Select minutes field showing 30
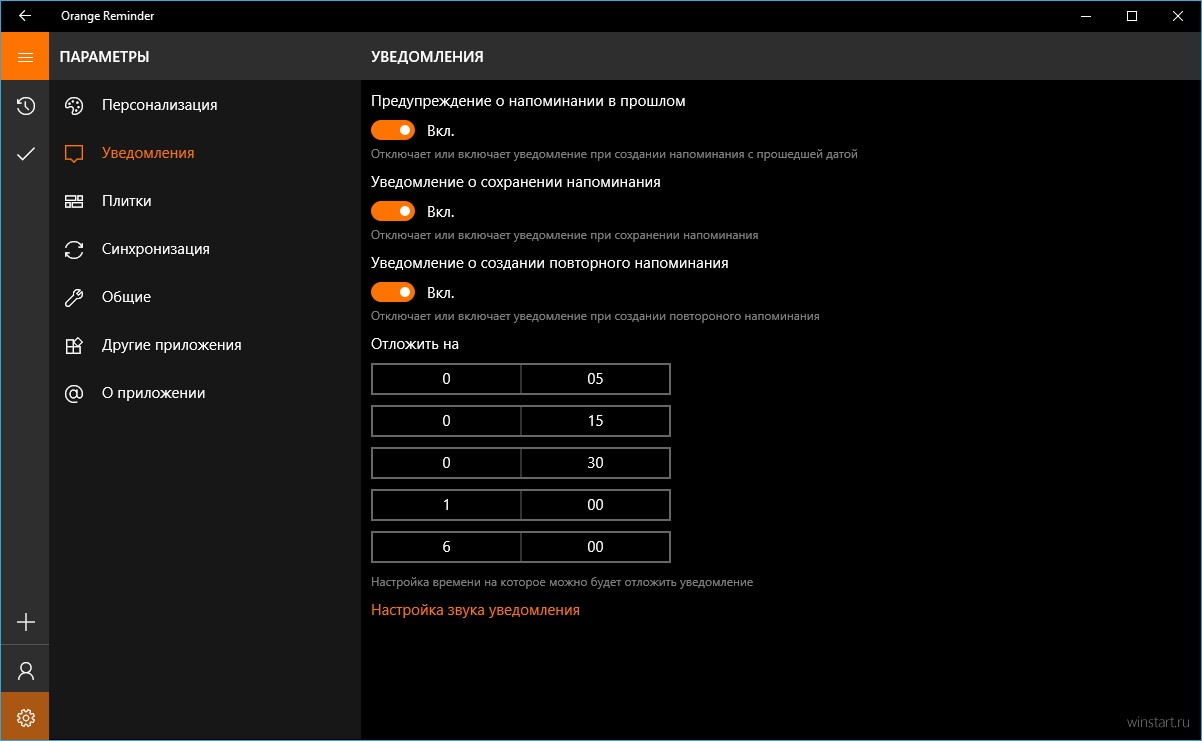The image size is (1202, 741). click(595, 463)
